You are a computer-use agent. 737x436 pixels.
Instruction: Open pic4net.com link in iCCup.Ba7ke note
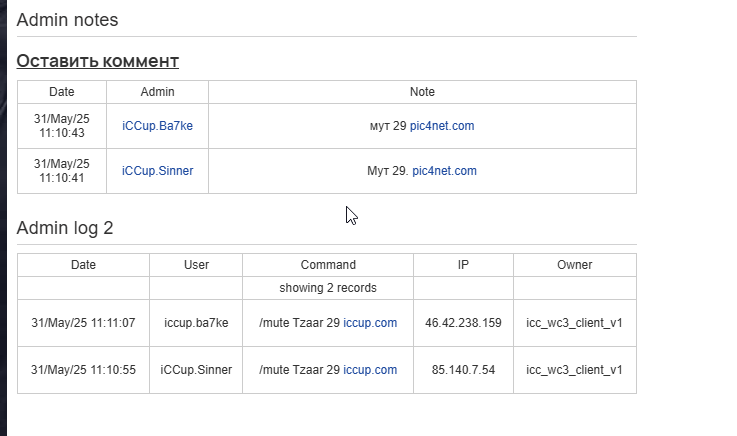pos(442,126)
